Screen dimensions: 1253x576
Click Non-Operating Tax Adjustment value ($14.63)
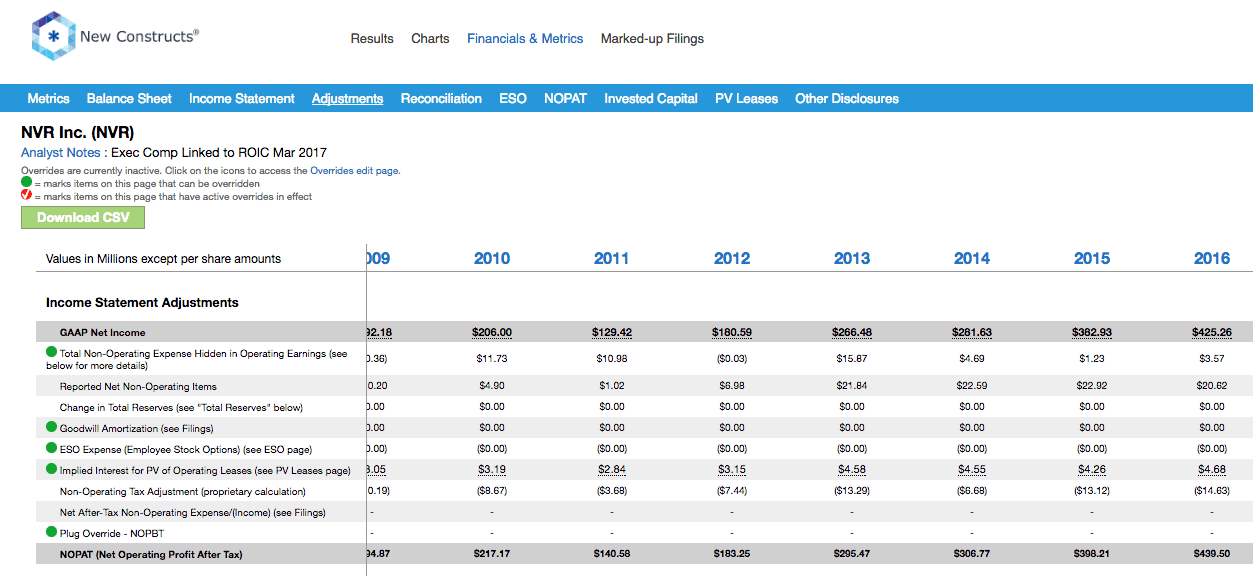[1212, 491]
